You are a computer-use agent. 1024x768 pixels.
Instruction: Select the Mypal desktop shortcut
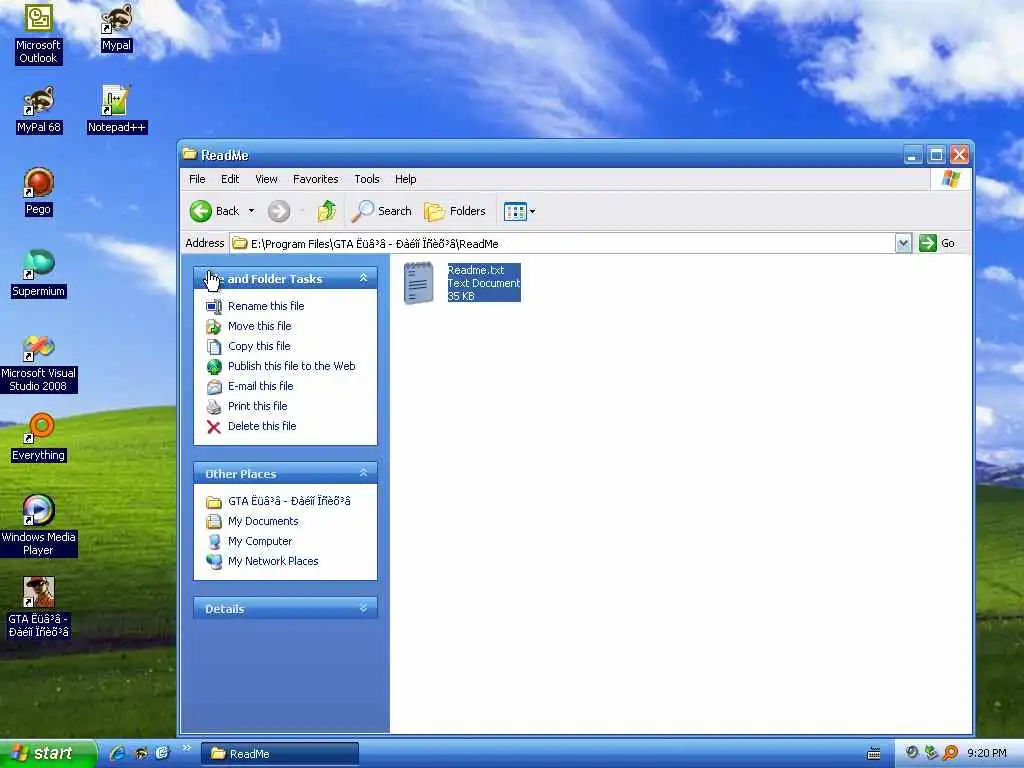tap(116, 28)
